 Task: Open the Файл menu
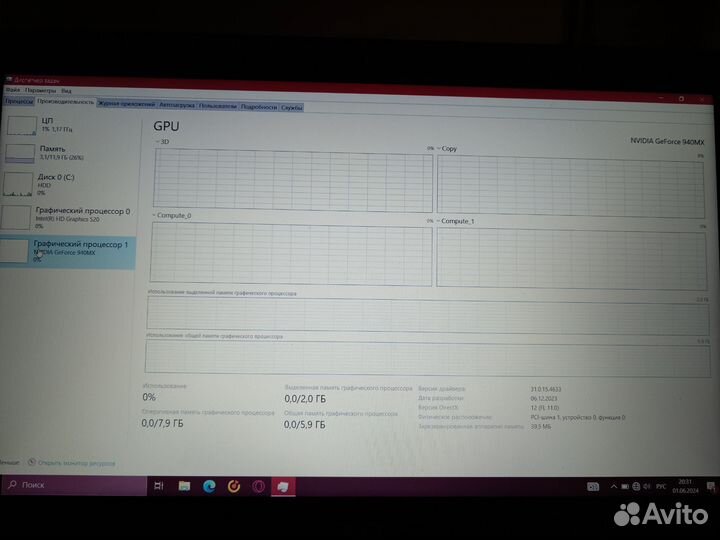(12, 90)
